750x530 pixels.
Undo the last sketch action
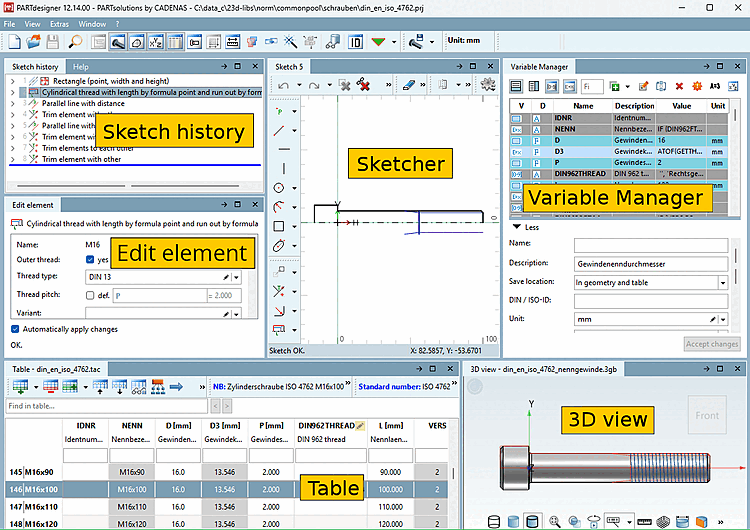click(x=283, y=86)
